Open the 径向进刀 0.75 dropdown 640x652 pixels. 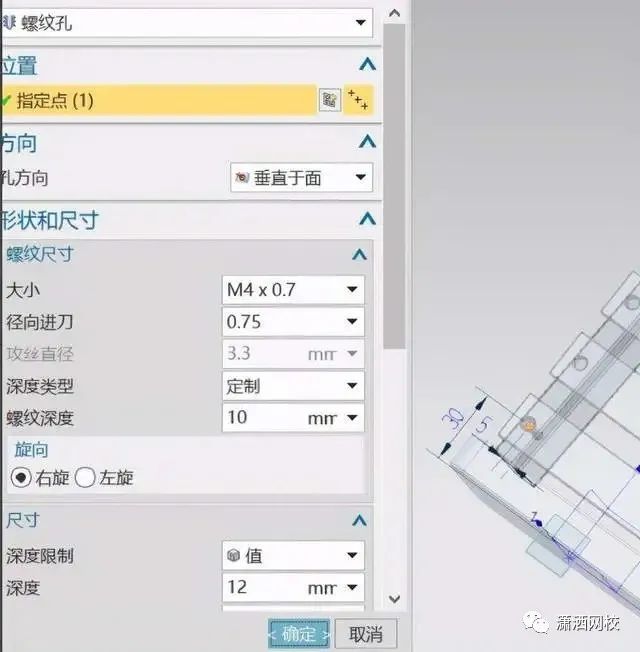point(293,321)
